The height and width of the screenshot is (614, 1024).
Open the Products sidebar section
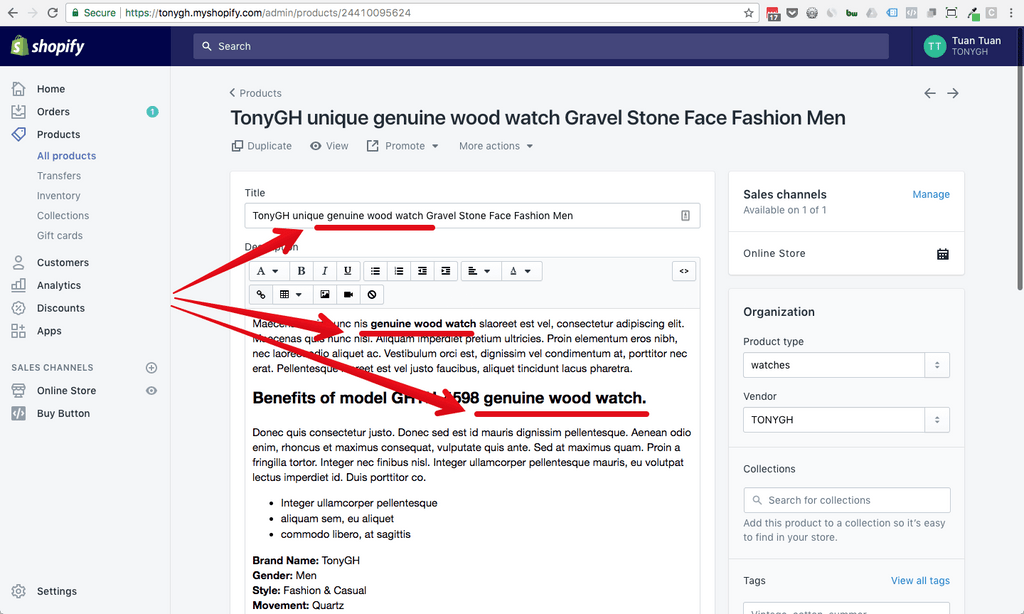point(58,135)
